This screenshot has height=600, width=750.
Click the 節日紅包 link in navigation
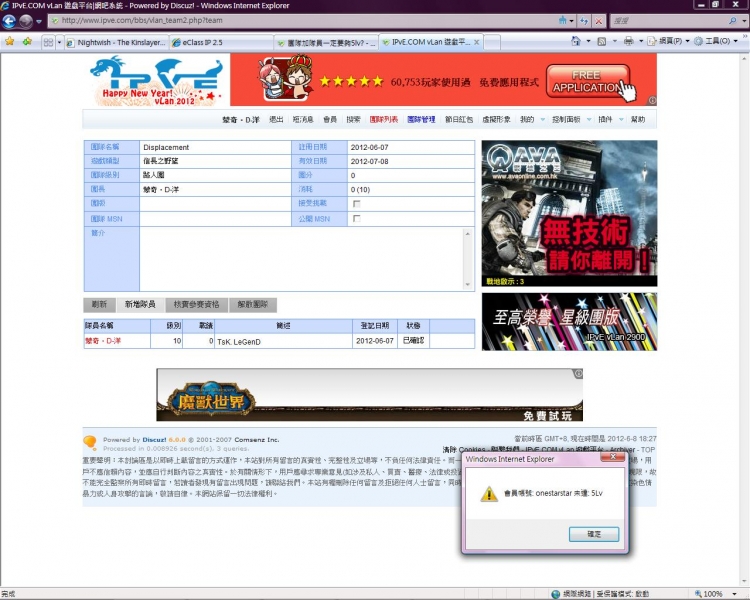[x=459, y=120]
